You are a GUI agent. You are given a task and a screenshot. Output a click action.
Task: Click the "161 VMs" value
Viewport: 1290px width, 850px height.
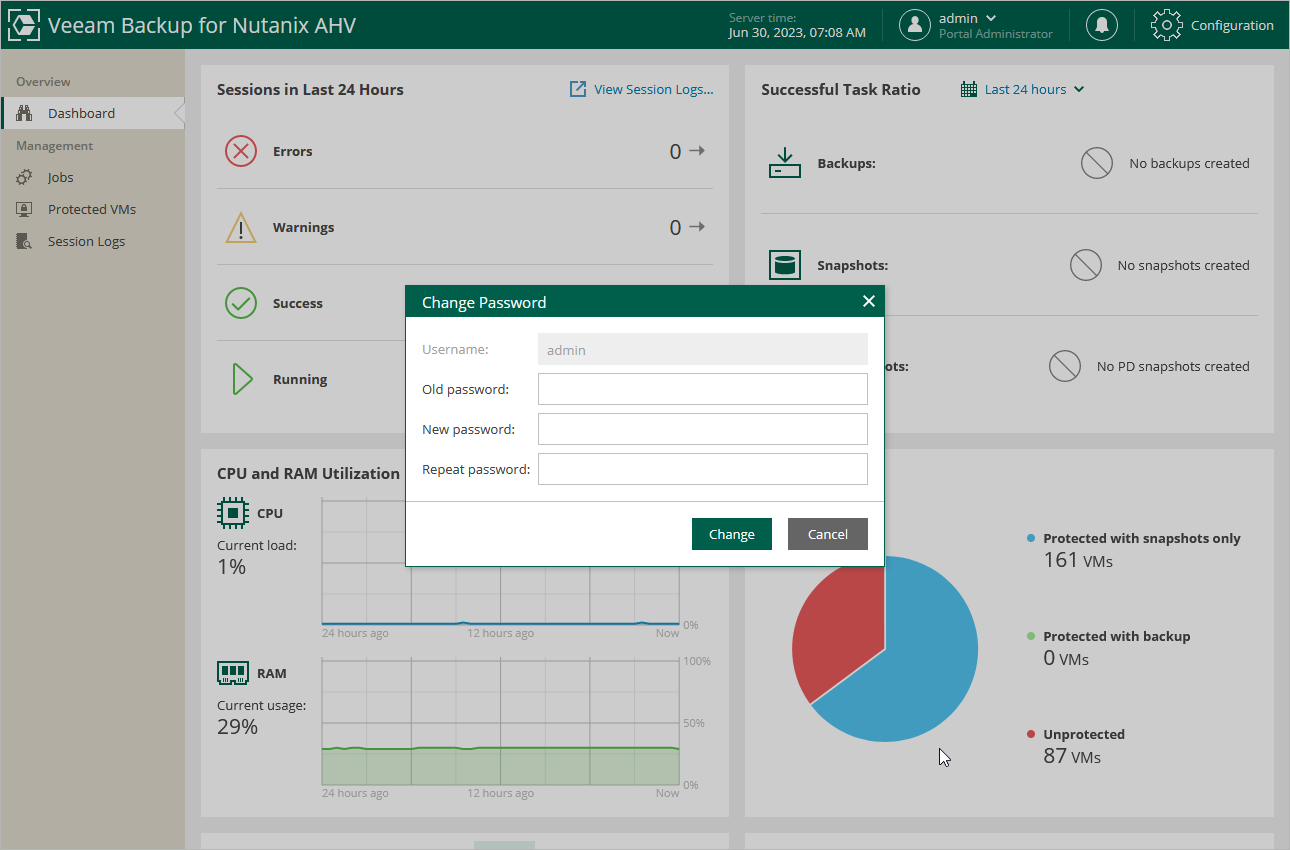coord(1078,560)
